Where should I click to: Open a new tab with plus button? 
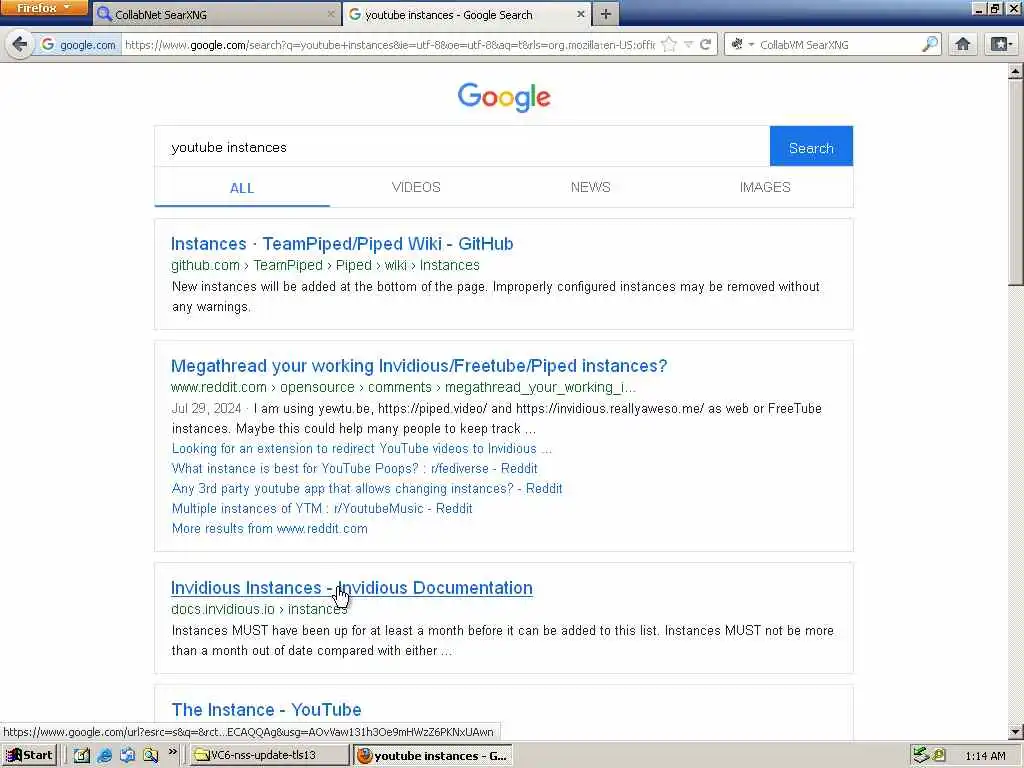[x=605, y=14]
